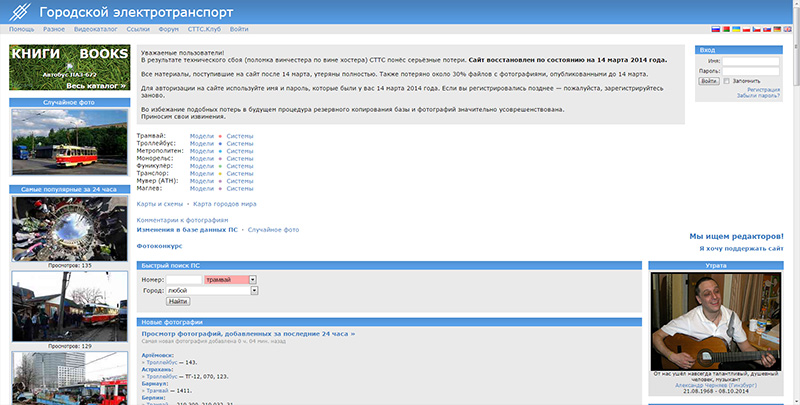Focus the Имя login field
The height and width of the screenshot is (405, 800).
(751, 61)
